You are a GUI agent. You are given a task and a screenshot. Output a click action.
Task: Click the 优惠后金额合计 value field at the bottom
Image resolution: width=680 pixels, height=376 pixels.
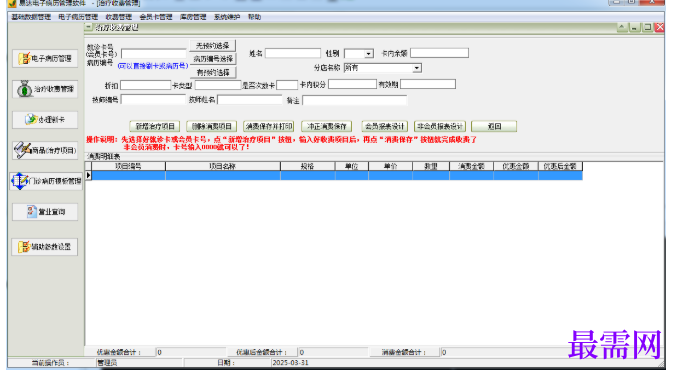point(333,353)
